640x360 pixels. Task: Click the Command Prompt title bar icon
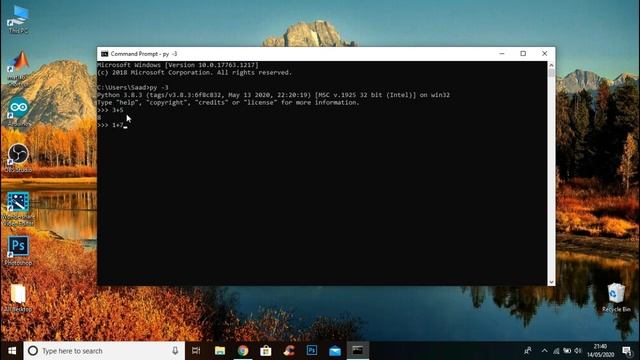coord(104,54)
